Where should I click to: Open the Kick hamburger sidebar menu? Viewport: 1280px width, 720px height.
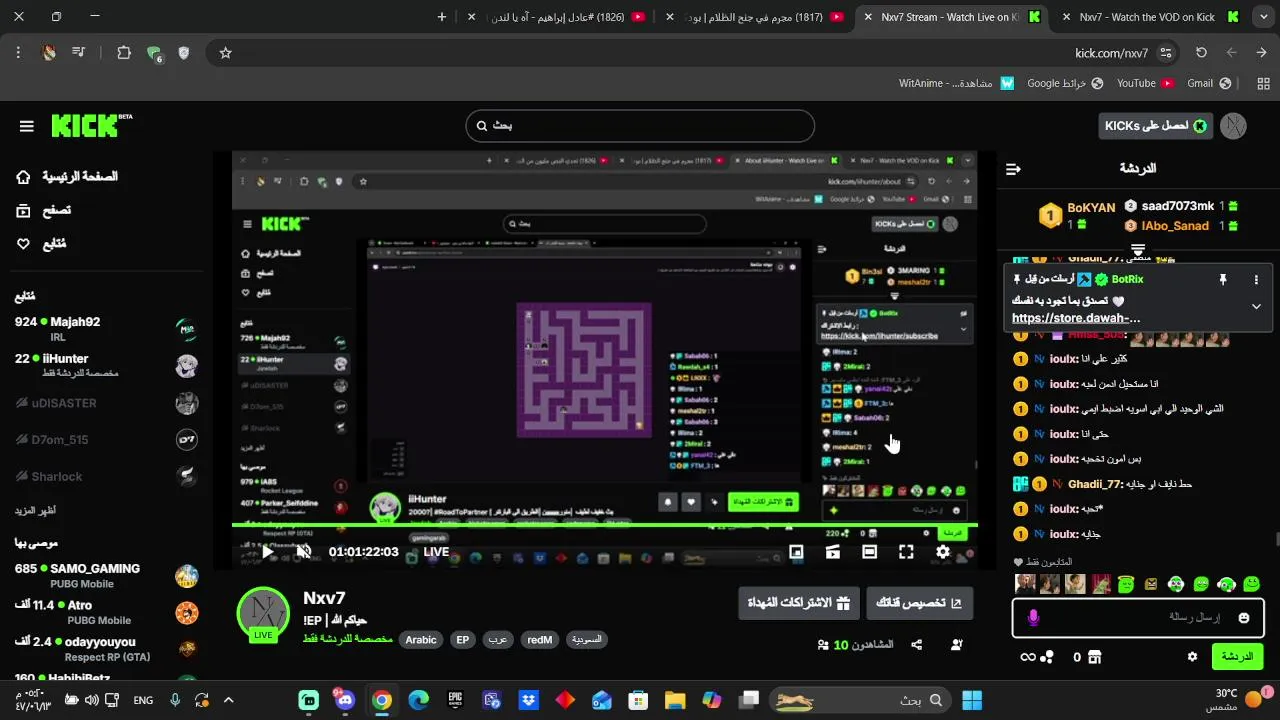tap(27, 126)
